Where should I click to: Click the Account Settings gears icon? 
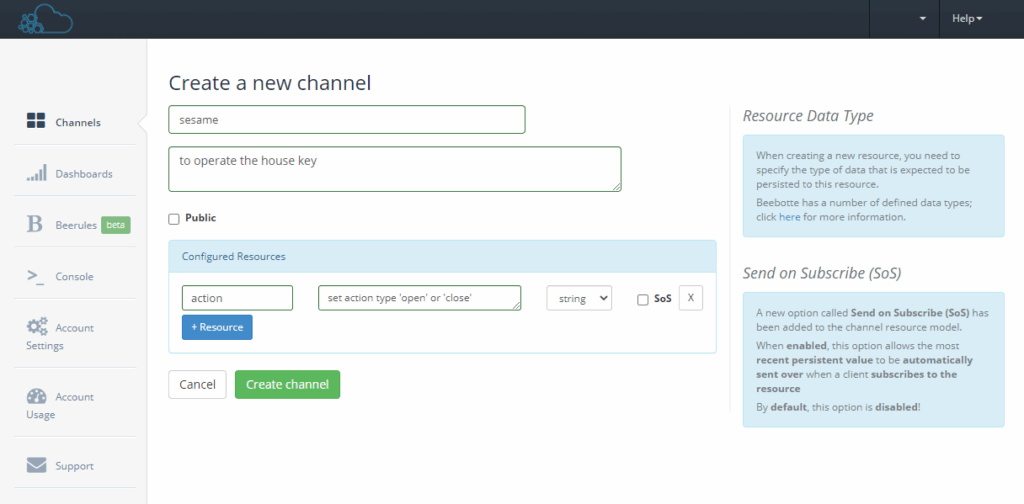[37, 326]
